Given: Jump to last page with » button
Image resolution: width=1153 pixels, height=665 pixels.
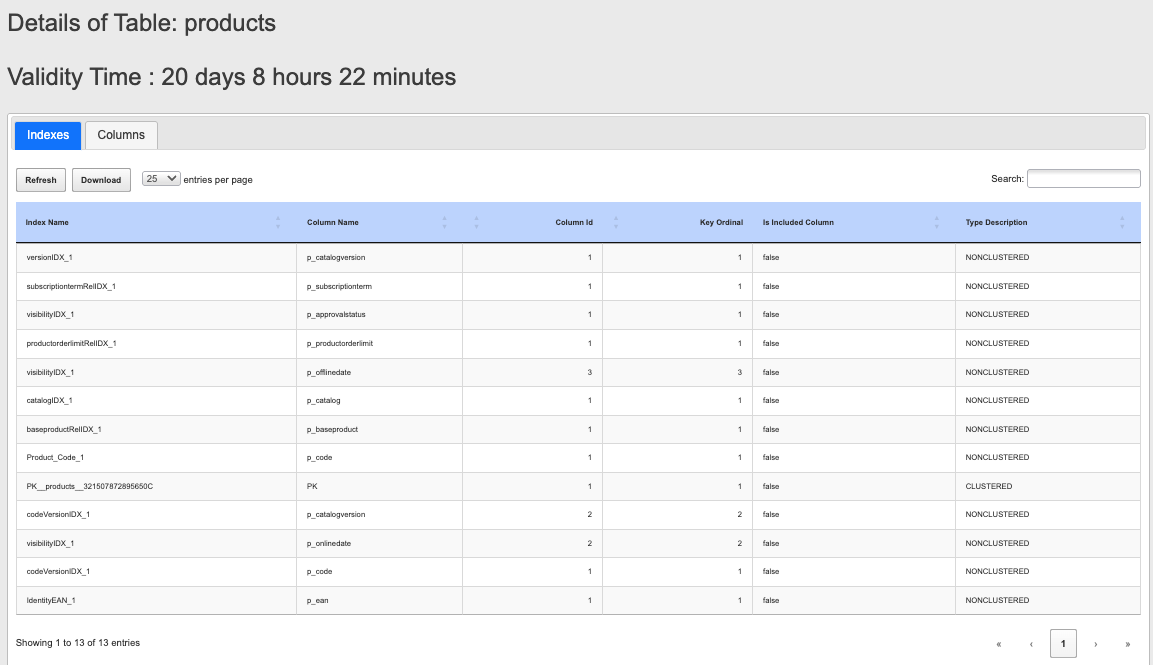Looking at the screenshot, I should pos(1127,644).
